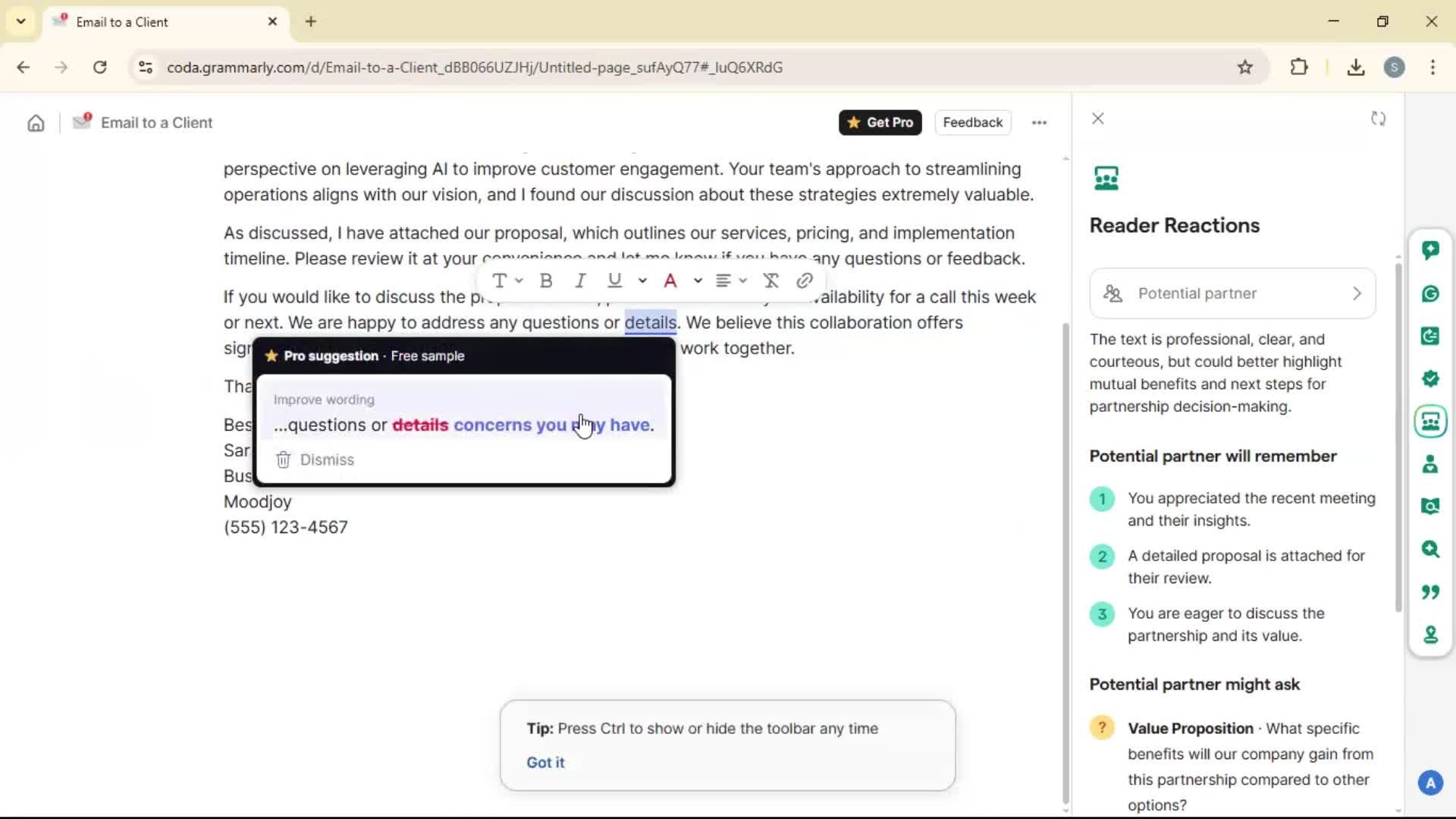Screen dimensions: 1456x819
Task: Expand the Potential partner audience selector
Action: click(1232, 293)
